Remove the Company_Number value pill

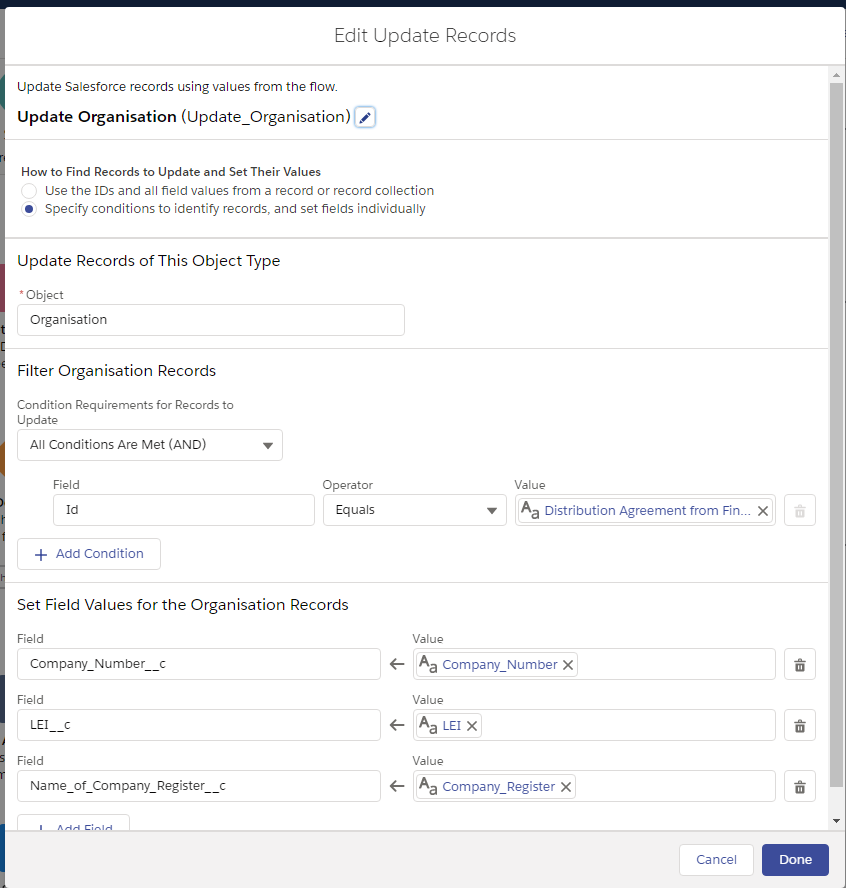(568, 665)
